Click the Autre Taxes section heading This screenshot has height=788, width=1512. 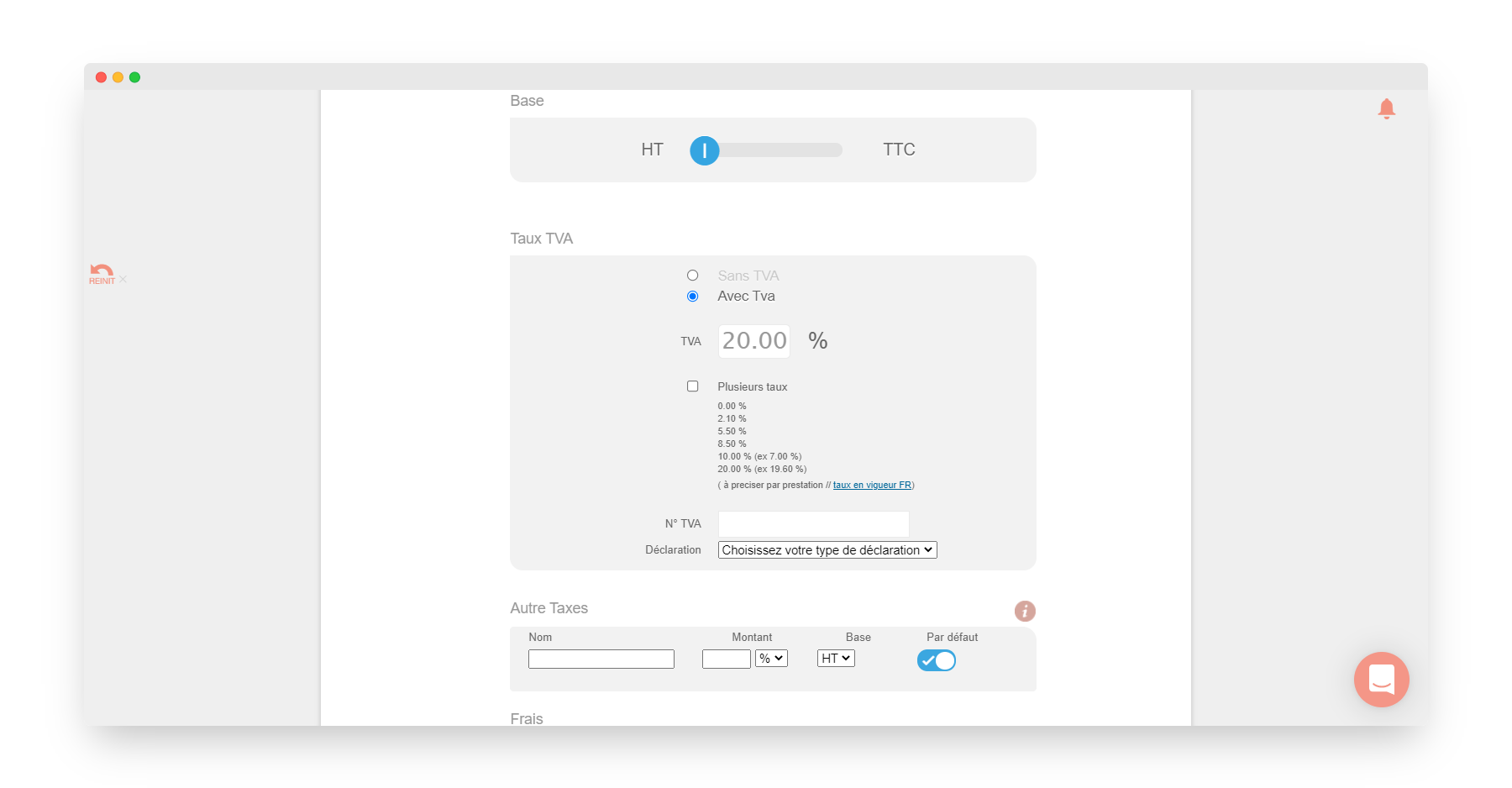(549, 608)
